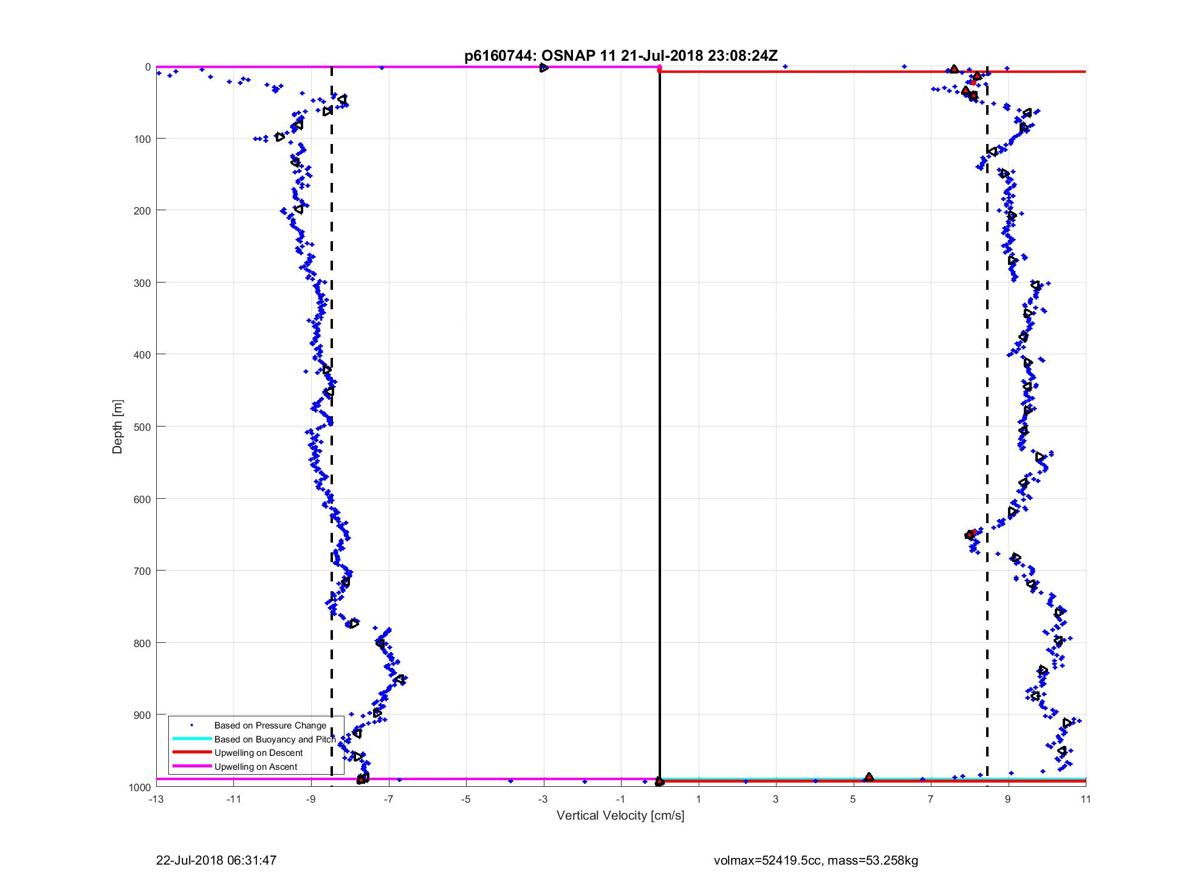Select legend entry Based on Buoyancy and Pitch
The height and width of the screenshot is (885, 1200).
(276, 739)
